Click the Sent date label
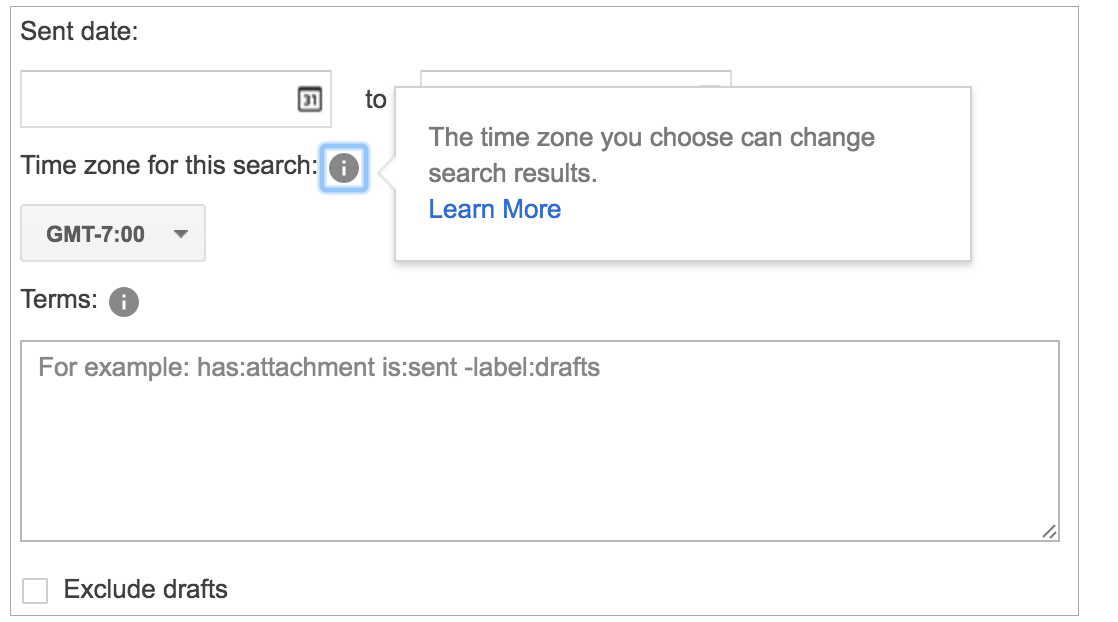1118x622 pixels. (79, 31)
